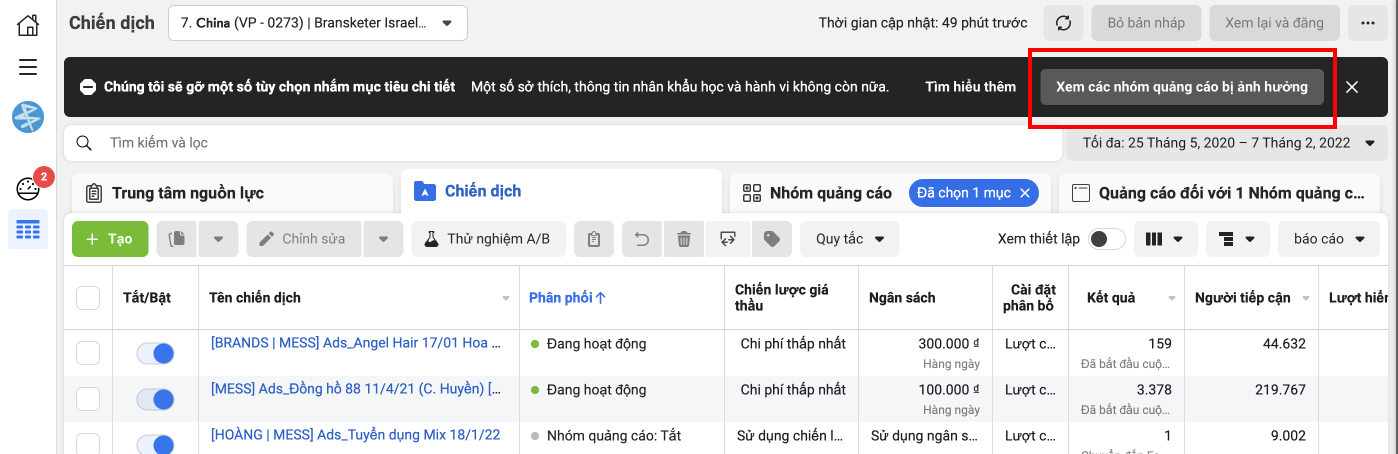Click the columns layout icon
This screenshot has height=454, width=1398.
click(1154, 239)
